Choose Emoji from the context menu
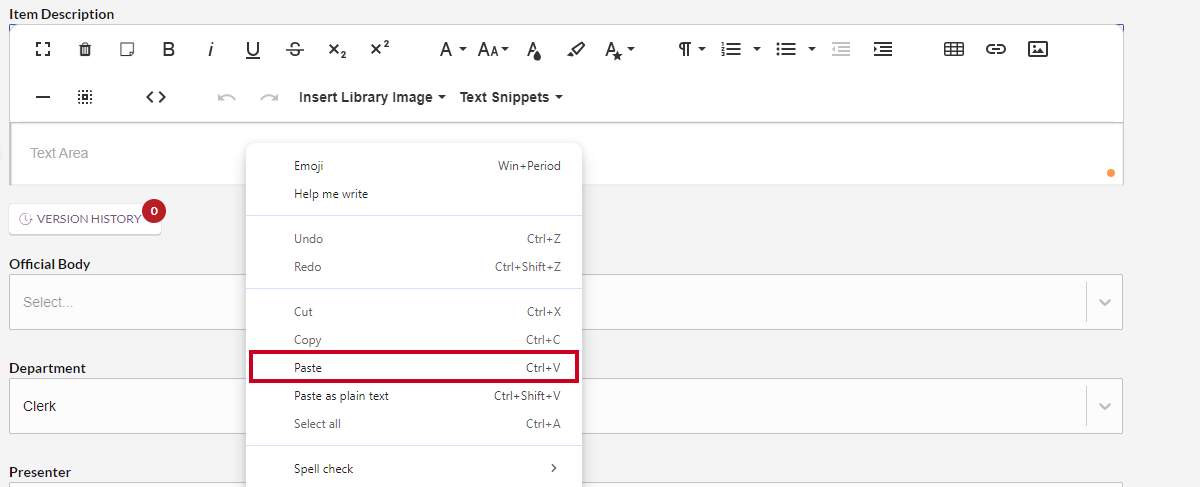 coord(414,166)
